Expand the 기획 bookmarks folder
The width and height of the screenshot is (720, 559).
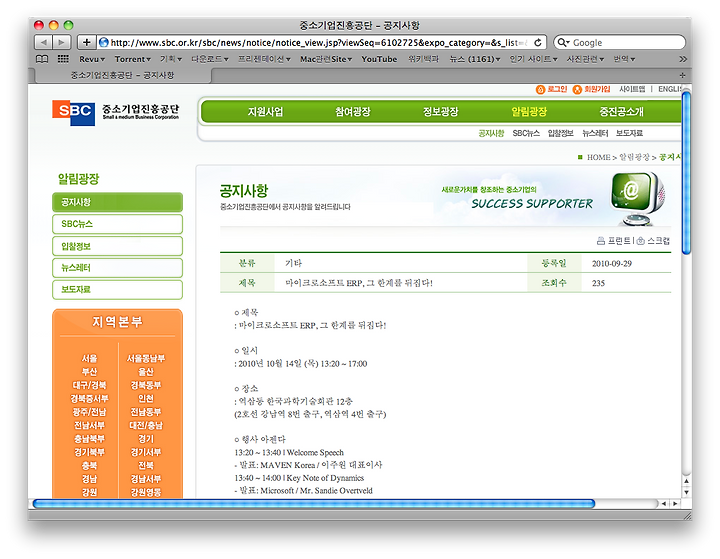tap(171, 59)
